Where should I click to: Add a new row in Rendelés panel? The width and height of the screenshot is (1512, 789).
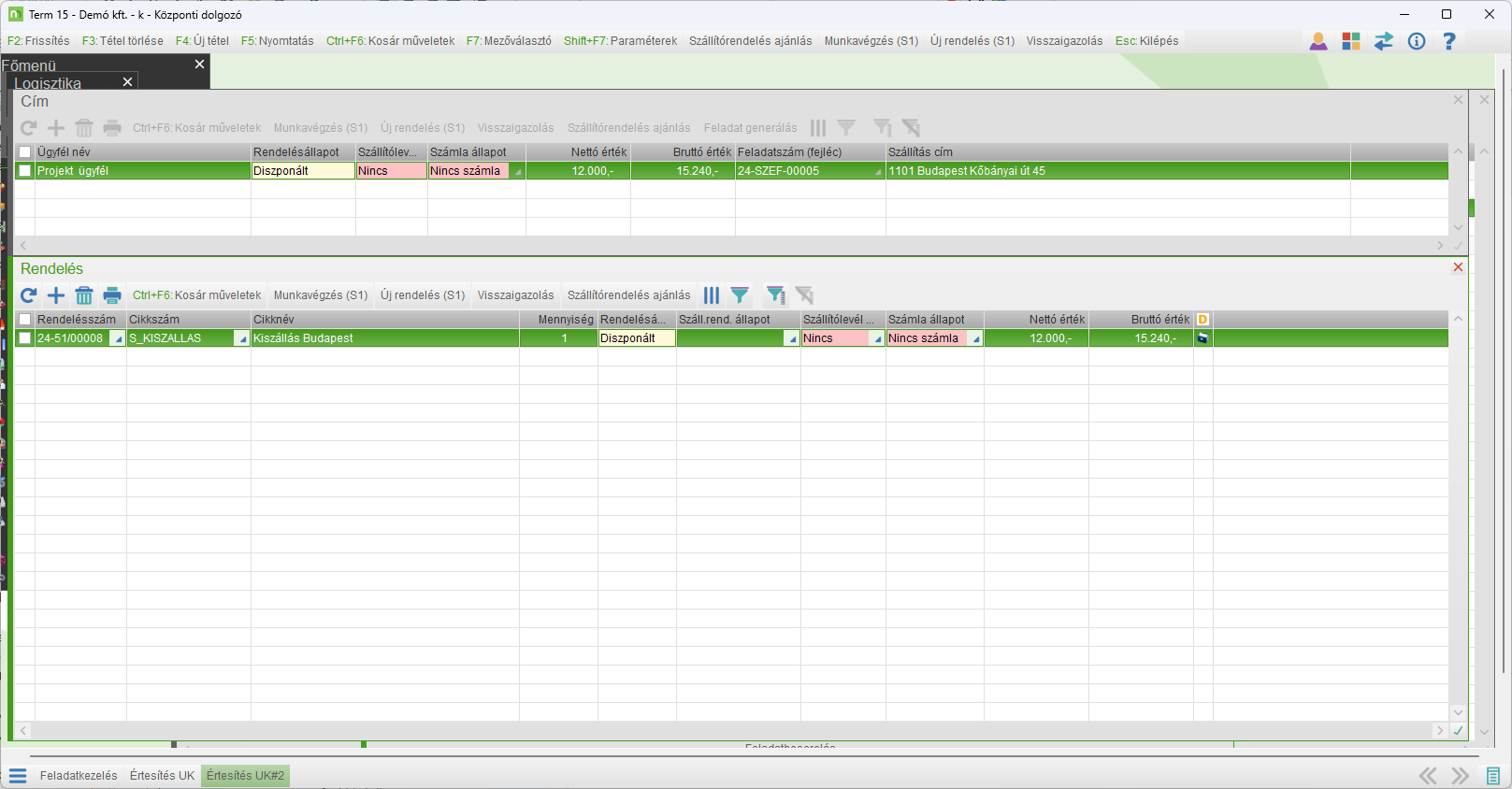click(56, 295)
